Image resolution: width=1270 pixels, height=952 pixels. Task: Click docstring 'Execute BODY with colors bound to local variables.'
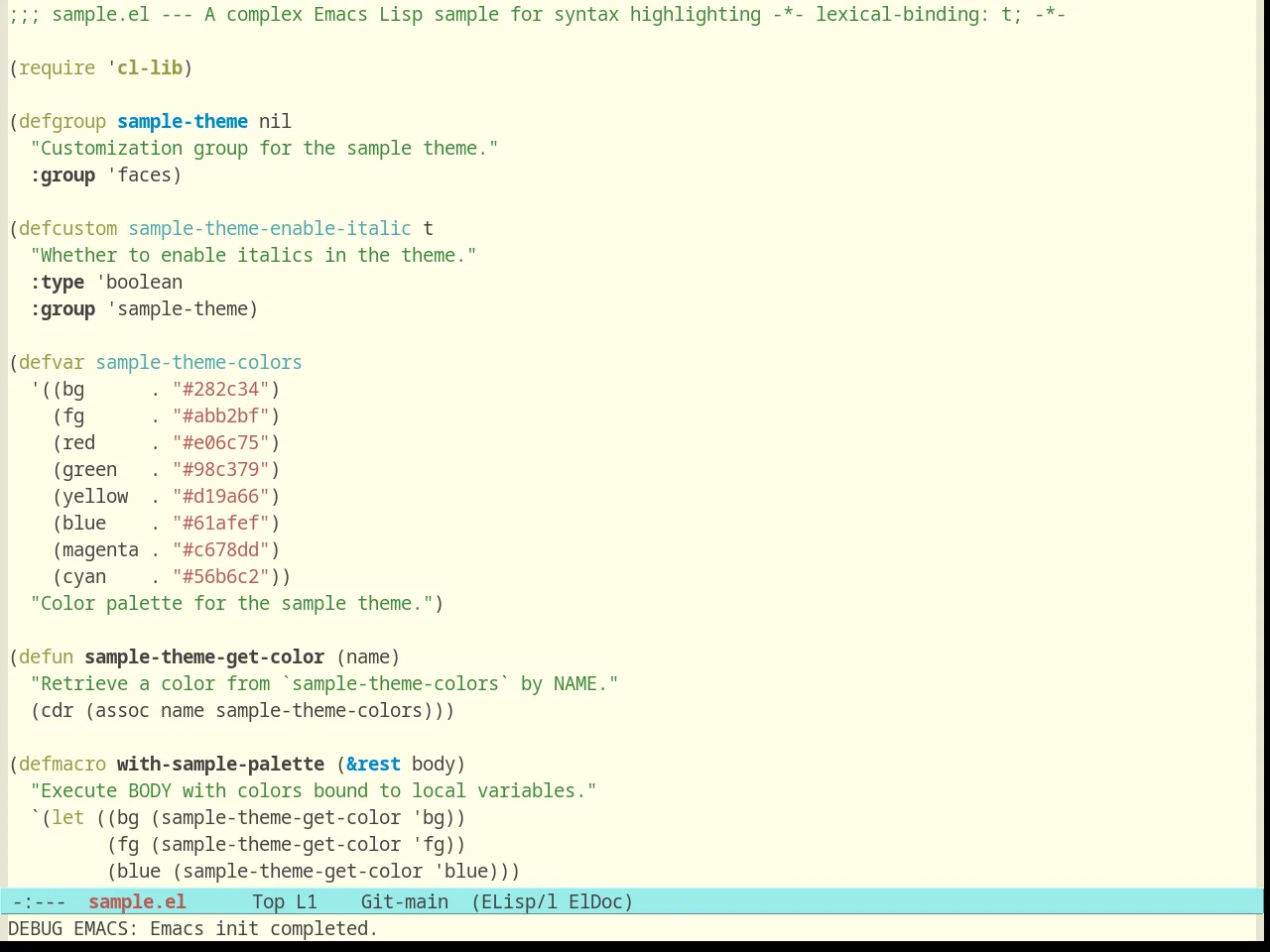tap(314, 790)
